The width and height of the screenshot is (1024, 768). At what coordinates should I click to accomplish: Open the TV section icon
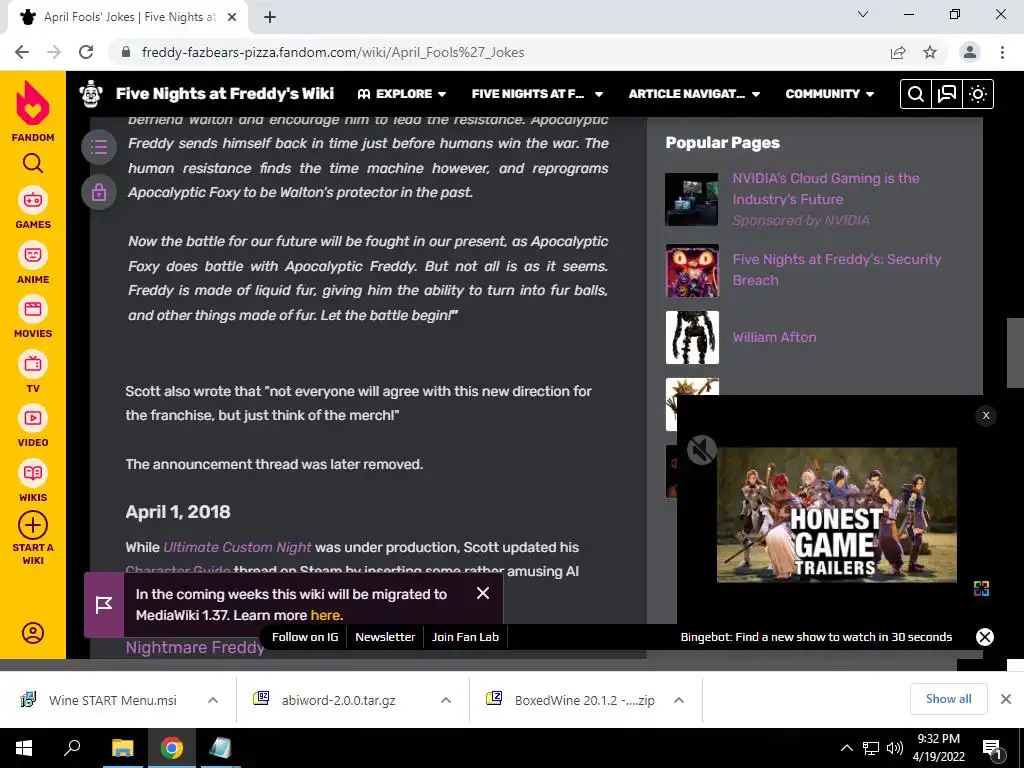point(33,364)
